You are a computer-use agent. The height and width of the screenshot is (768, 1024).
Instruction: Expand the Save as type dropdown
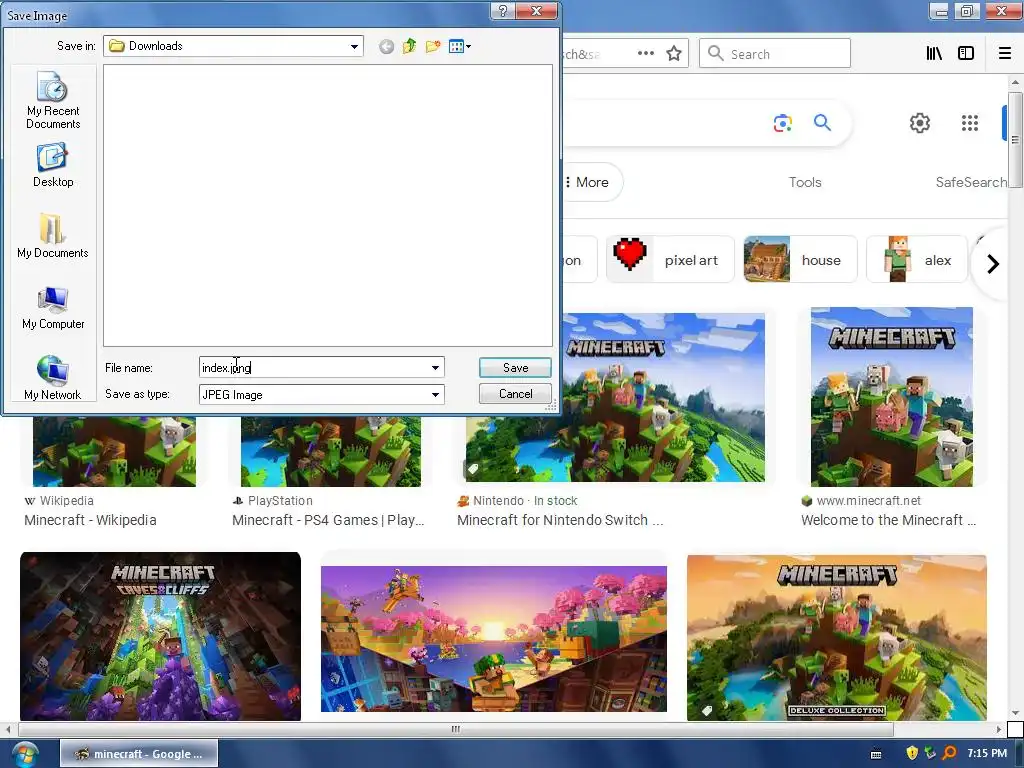click(435, 394)
